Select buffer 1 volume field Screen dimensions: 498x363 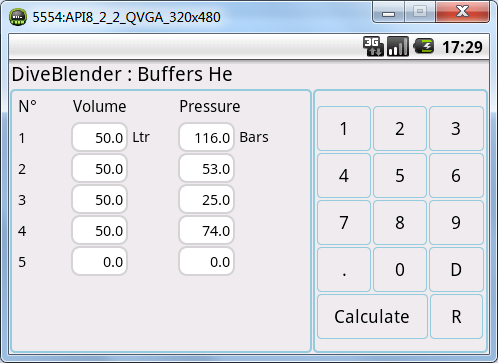click(x=99, y=137)
